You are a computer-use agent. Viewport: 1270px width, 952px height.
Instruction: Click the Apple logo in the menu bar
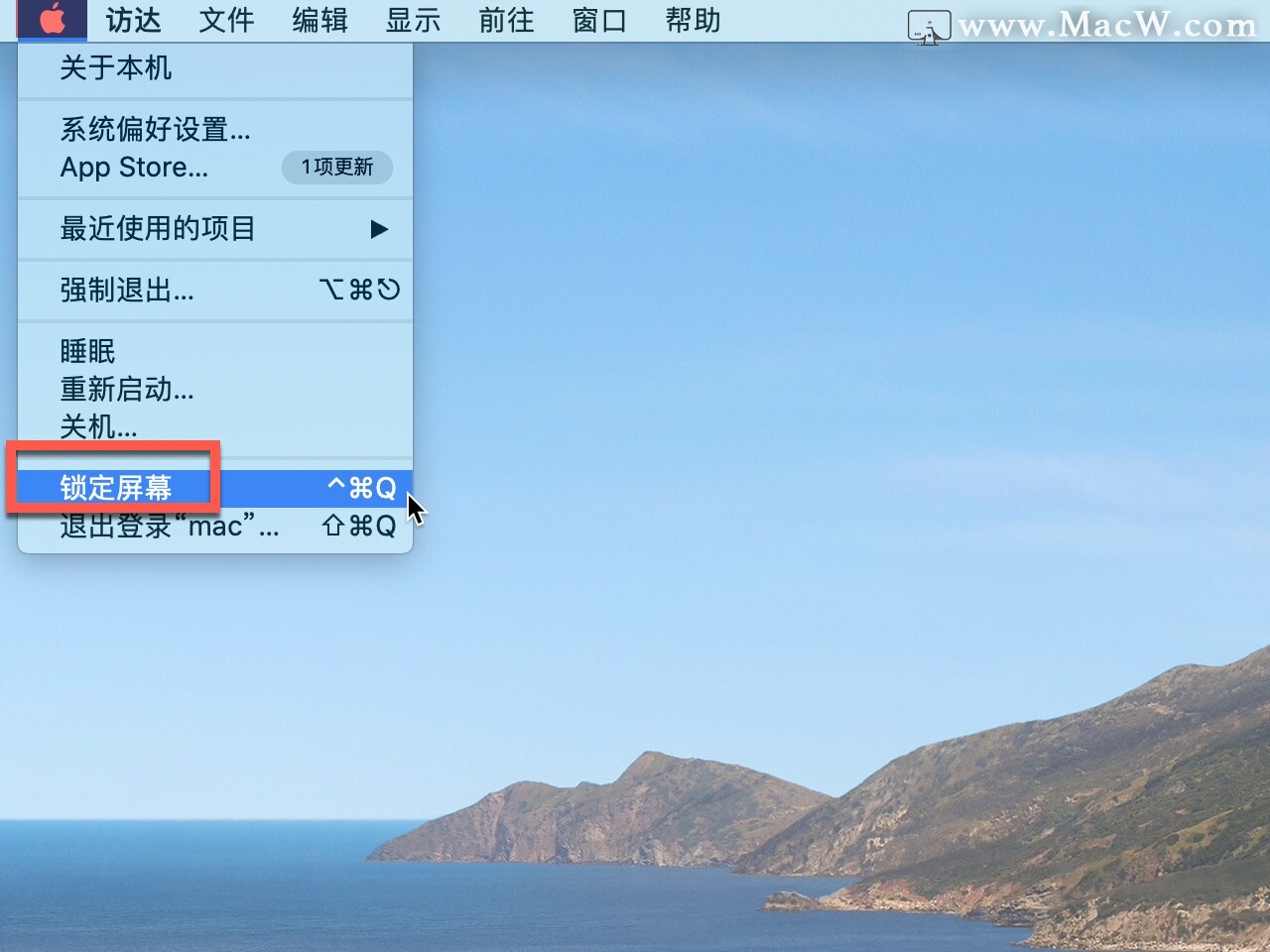(x=52, y=19)
